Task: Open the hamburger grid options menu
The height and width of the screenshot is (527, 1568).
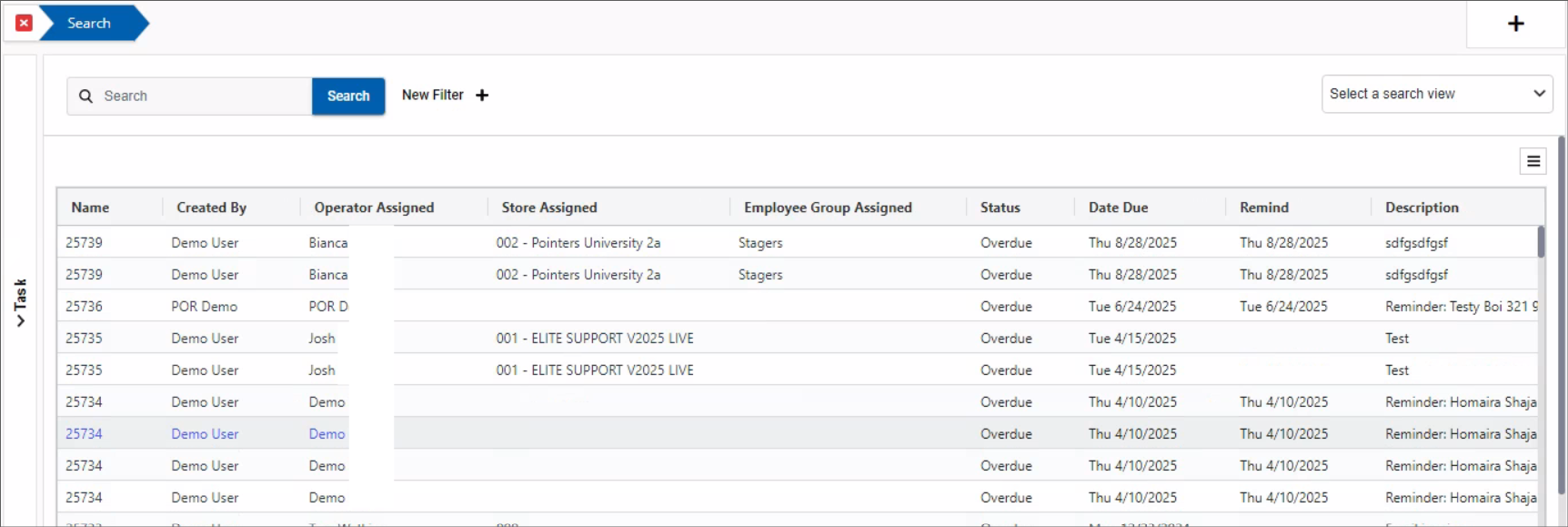Action: click(1533, 161)
